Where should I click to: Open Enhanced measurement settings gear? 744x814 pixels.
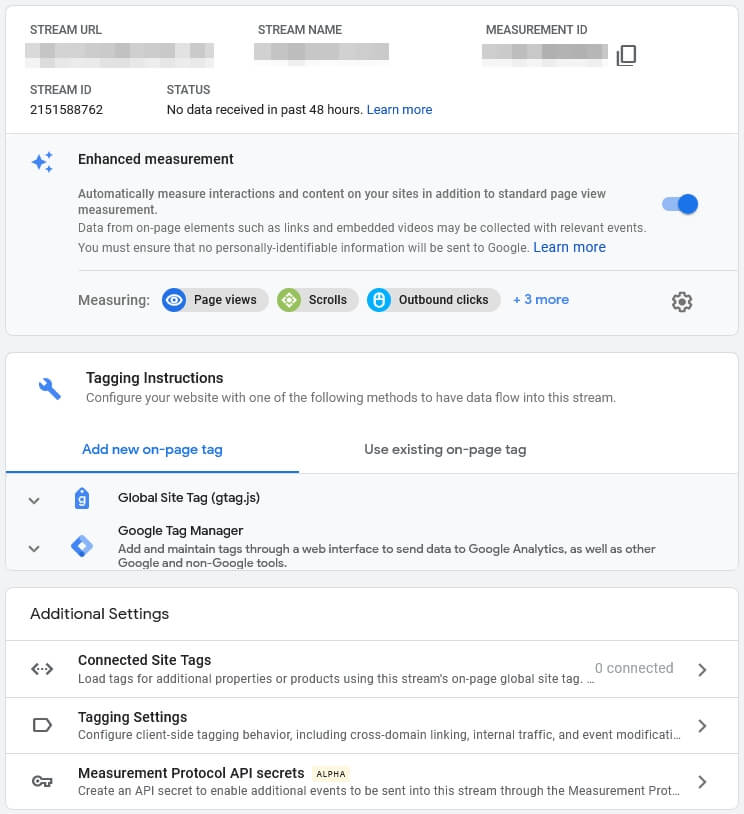click(682, 302)
